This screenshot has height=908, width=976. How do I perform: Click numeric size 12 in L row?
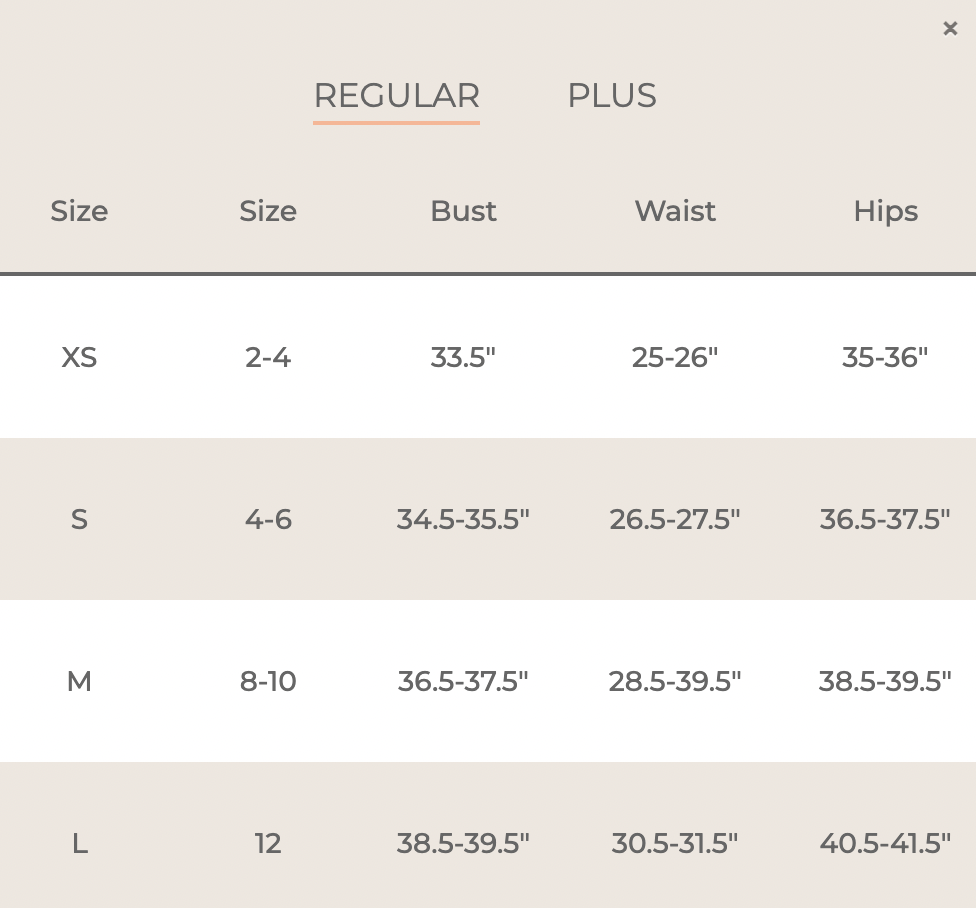268,844
